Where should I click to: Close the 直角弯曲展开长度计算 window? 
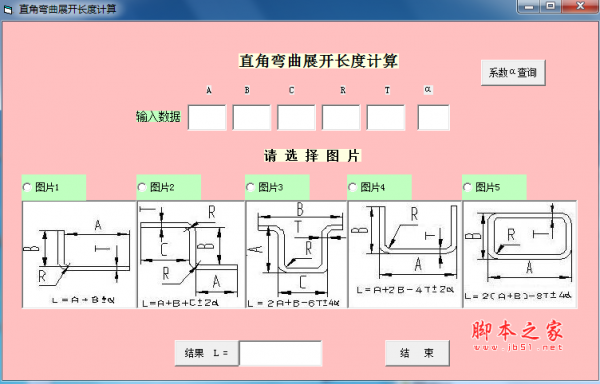tap(580, 7)
